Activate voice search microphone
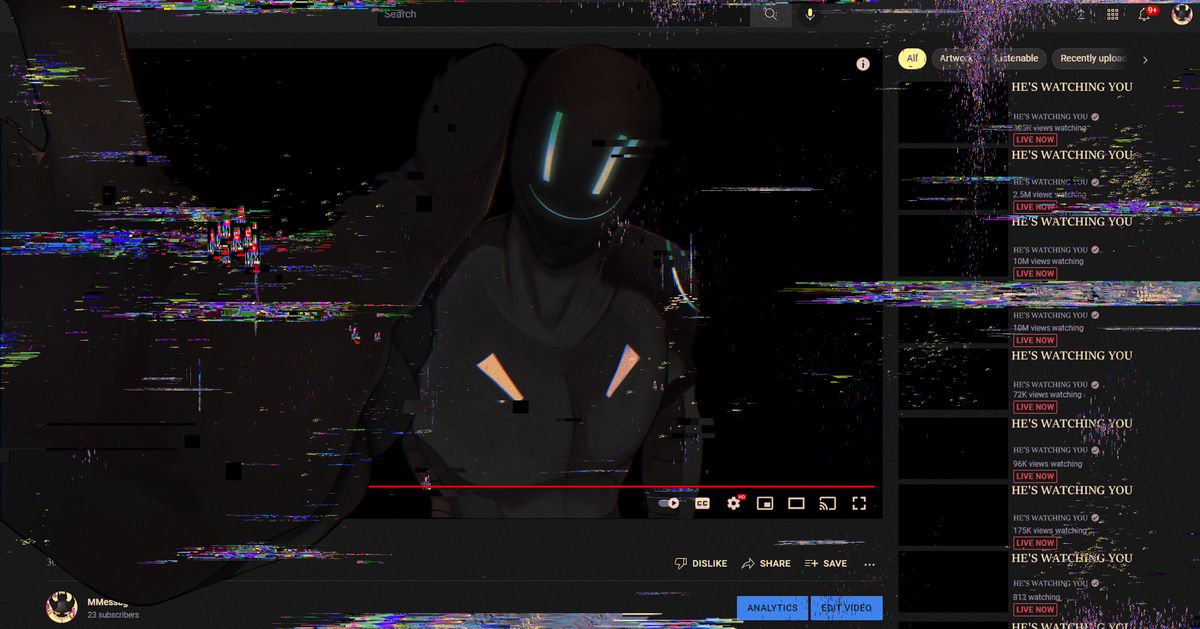This screenshot has width=1200, height=629. (x=810, y=14)
